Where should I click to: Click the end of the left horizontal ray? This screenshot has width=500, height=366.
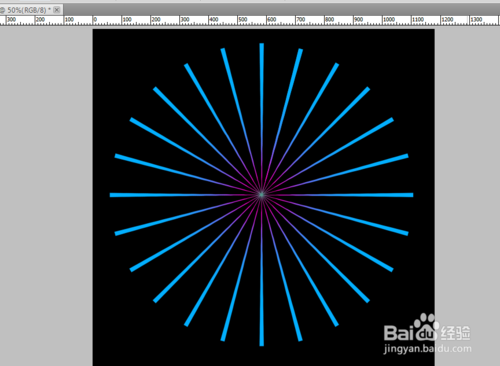[x=112, y=195]
